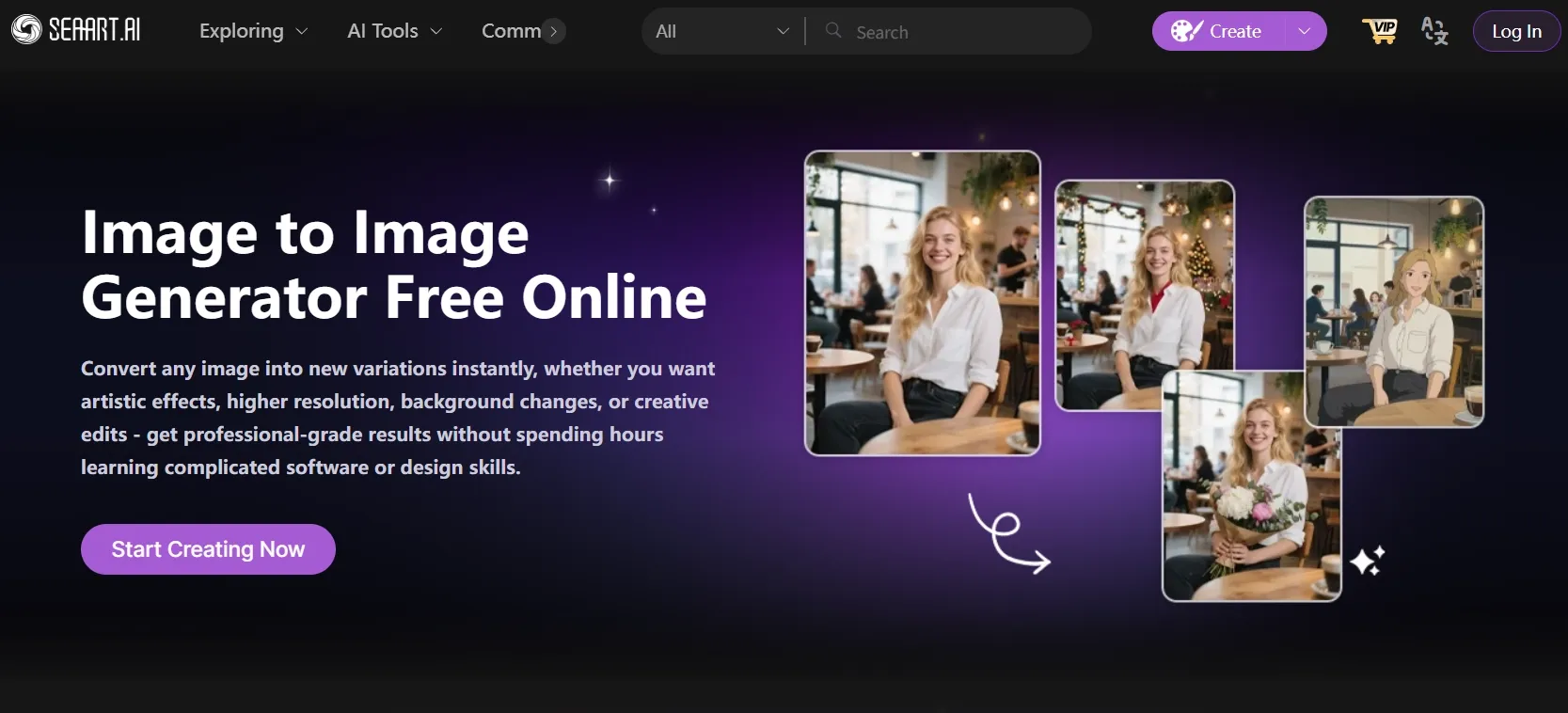
Task: Show more navigation items arrow
Action: (x=554, y=31)
